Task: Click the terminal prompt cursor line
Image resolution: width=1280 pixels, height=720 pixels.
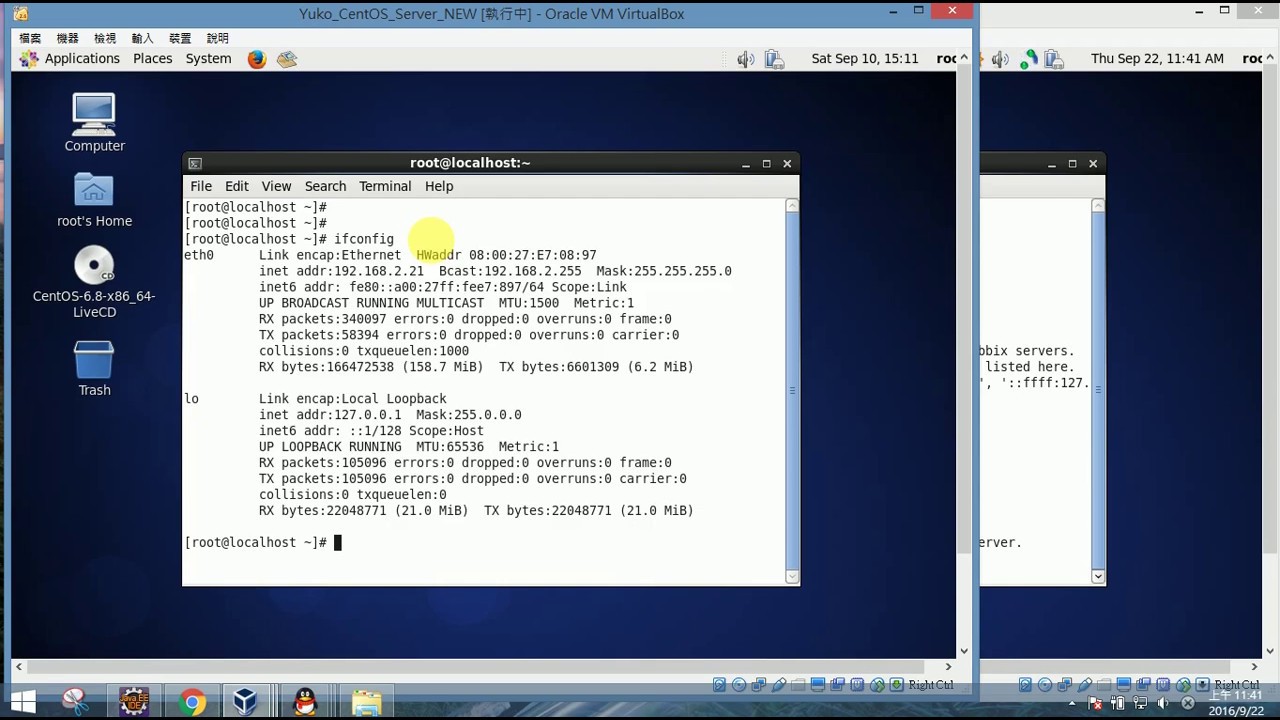Action: 263,542
